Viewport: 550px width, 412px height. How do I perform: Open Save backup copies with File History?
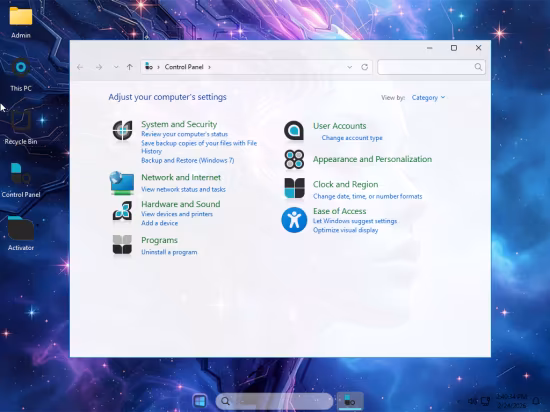[199, 147]
